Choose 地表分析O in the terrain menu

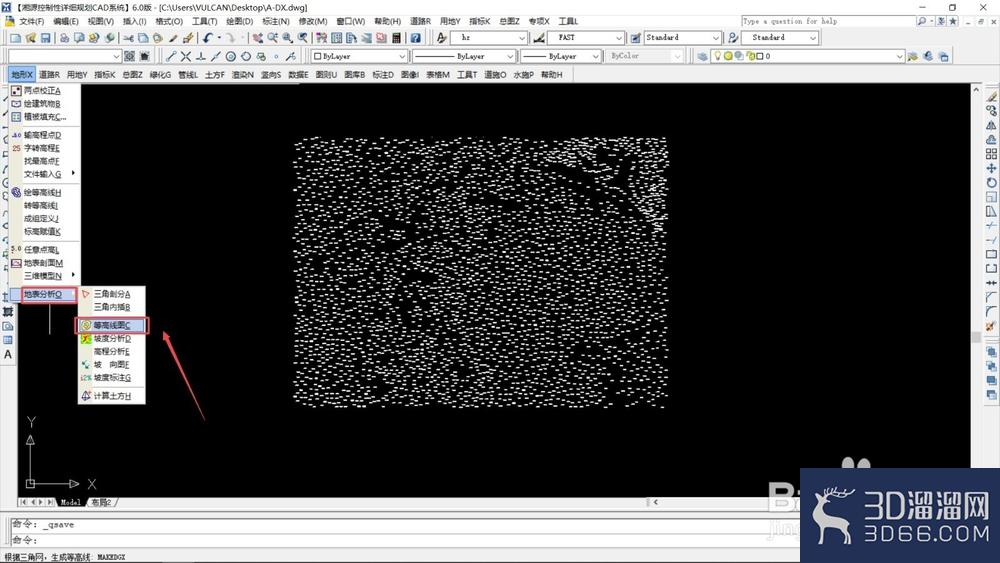coord(43,294)
